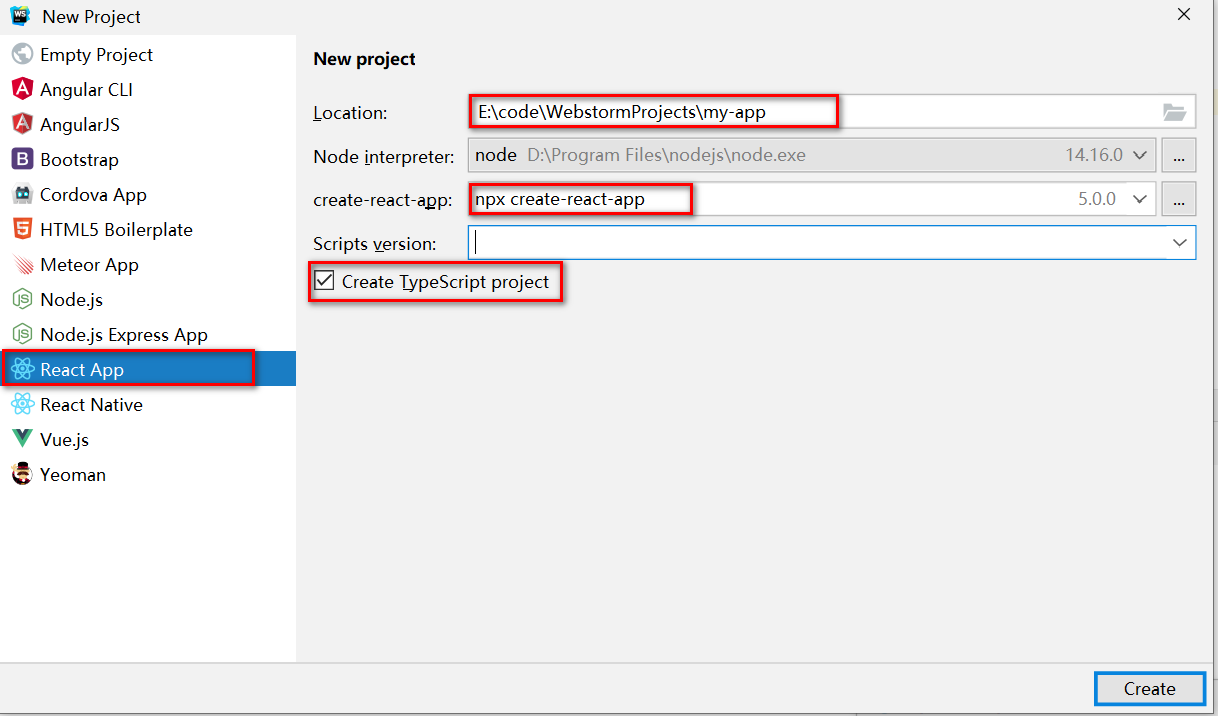Choose Empty Project type
Screen dimensions: 1218x716
148,54
